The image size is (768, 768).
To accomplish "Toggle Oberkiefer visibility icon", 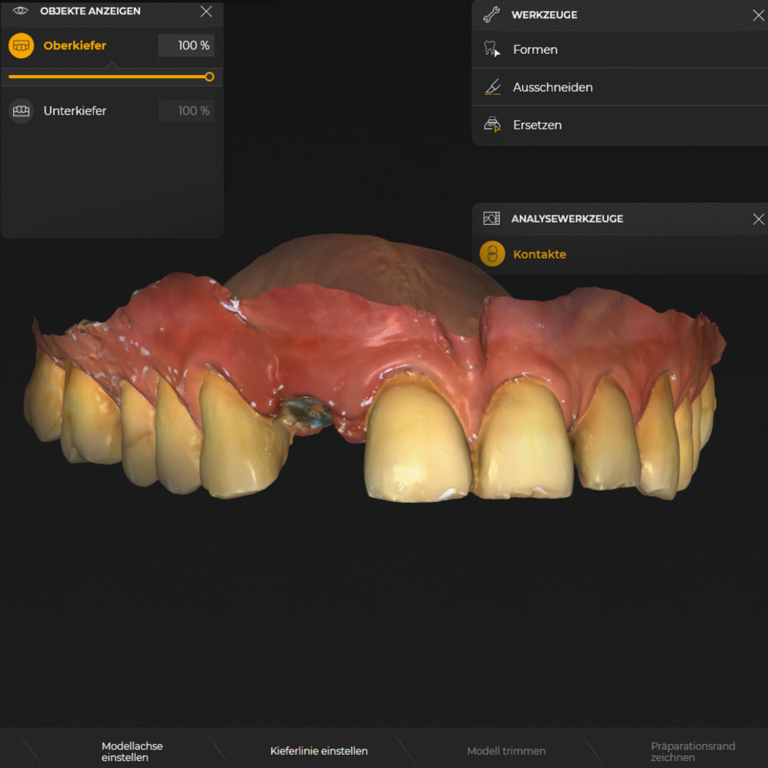I will 21,46.
